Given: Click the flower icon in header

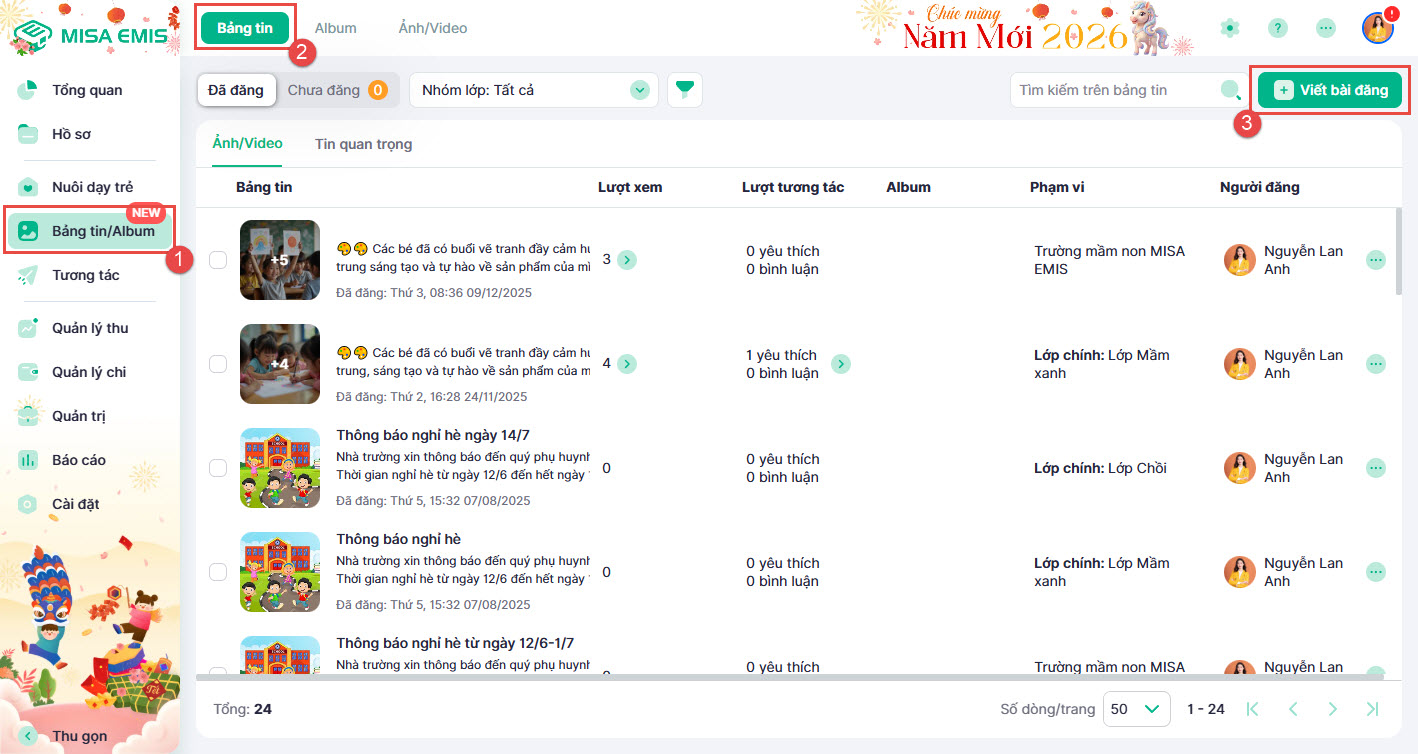Looking at the screenshot, I should tap(1230, 28).
